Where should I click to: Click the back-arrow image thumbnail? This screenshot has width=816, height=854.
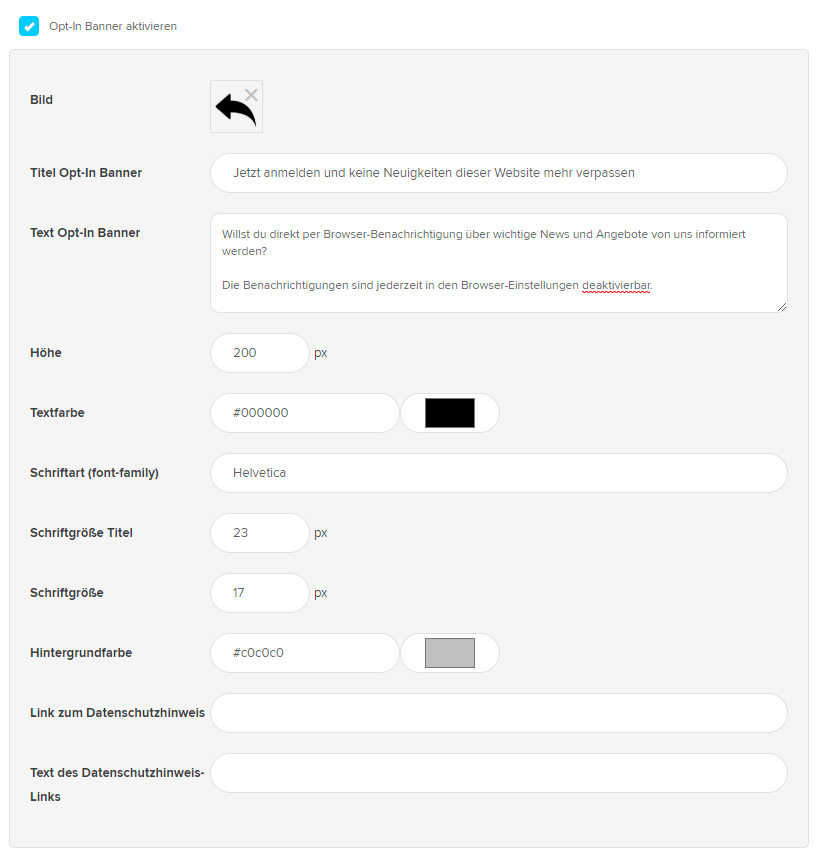[236, 107]
